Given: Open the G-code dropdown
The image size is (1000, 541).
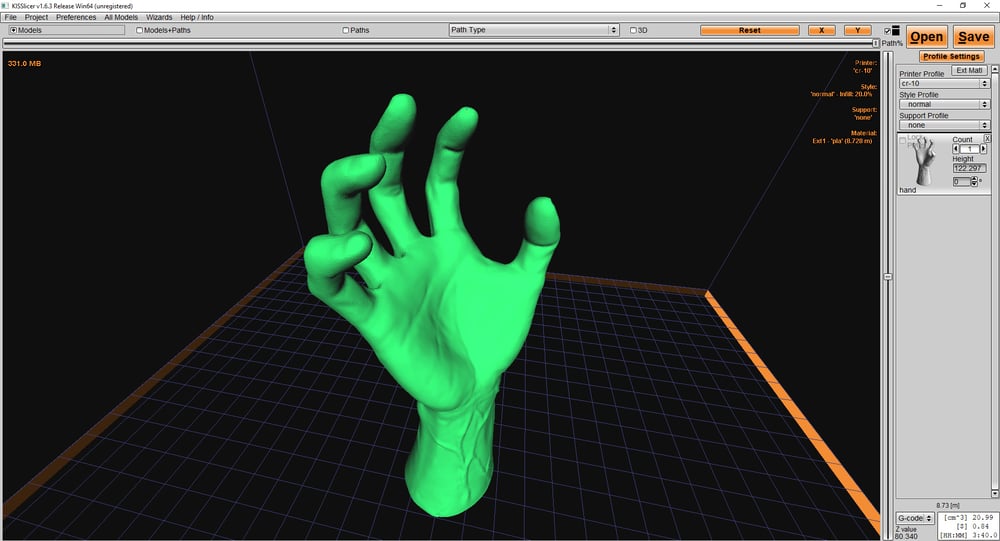Looking at the screenshot, I should point(915,518).
